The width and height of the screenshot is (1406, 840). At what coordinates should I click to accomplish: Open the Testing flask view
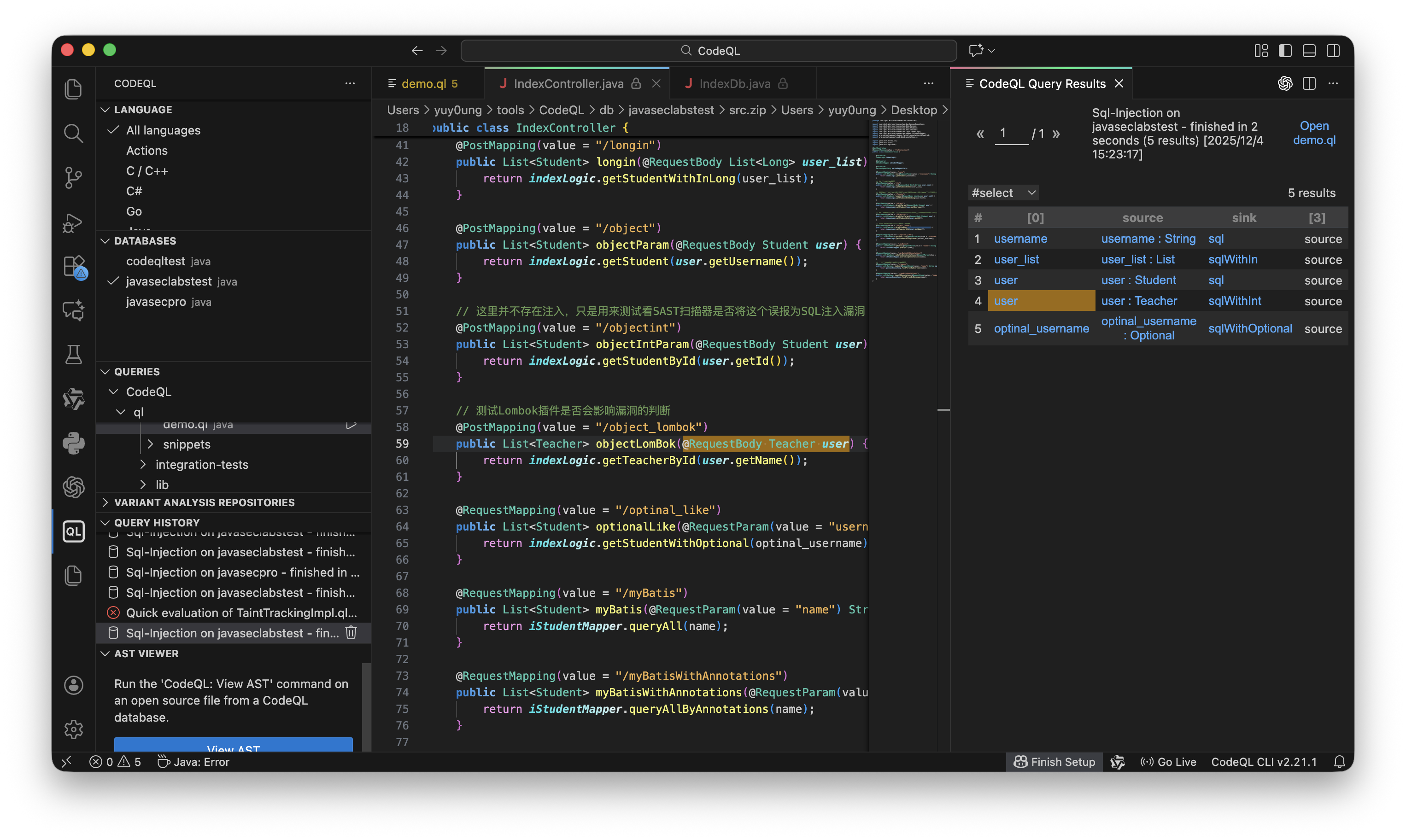click(74, 354)
